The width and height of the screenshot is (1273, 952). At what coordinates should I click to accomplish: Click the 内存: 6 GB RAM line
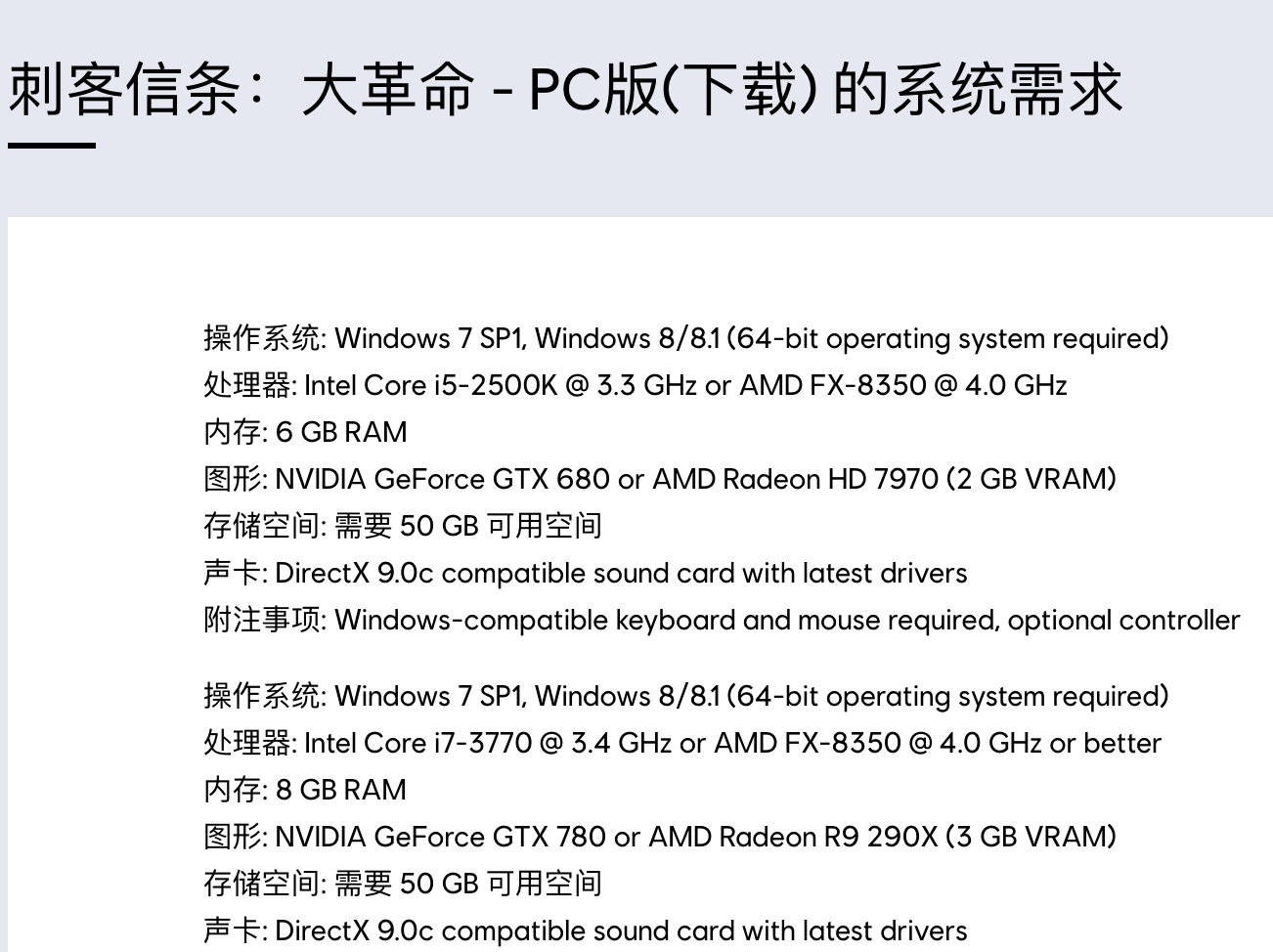point(305,432)
